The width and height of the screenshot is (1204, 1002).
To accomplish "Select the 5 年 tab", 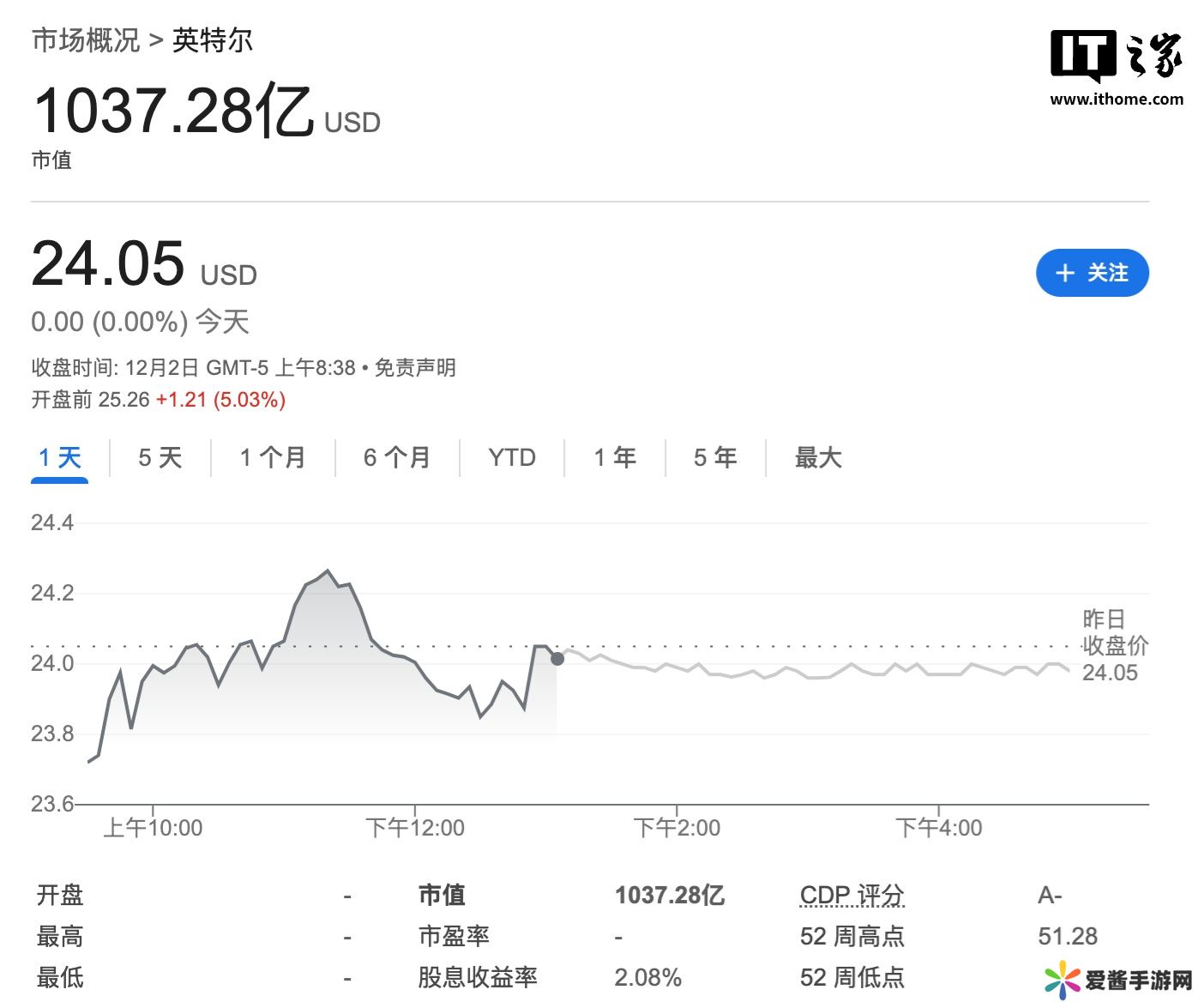I will point(715,457).
